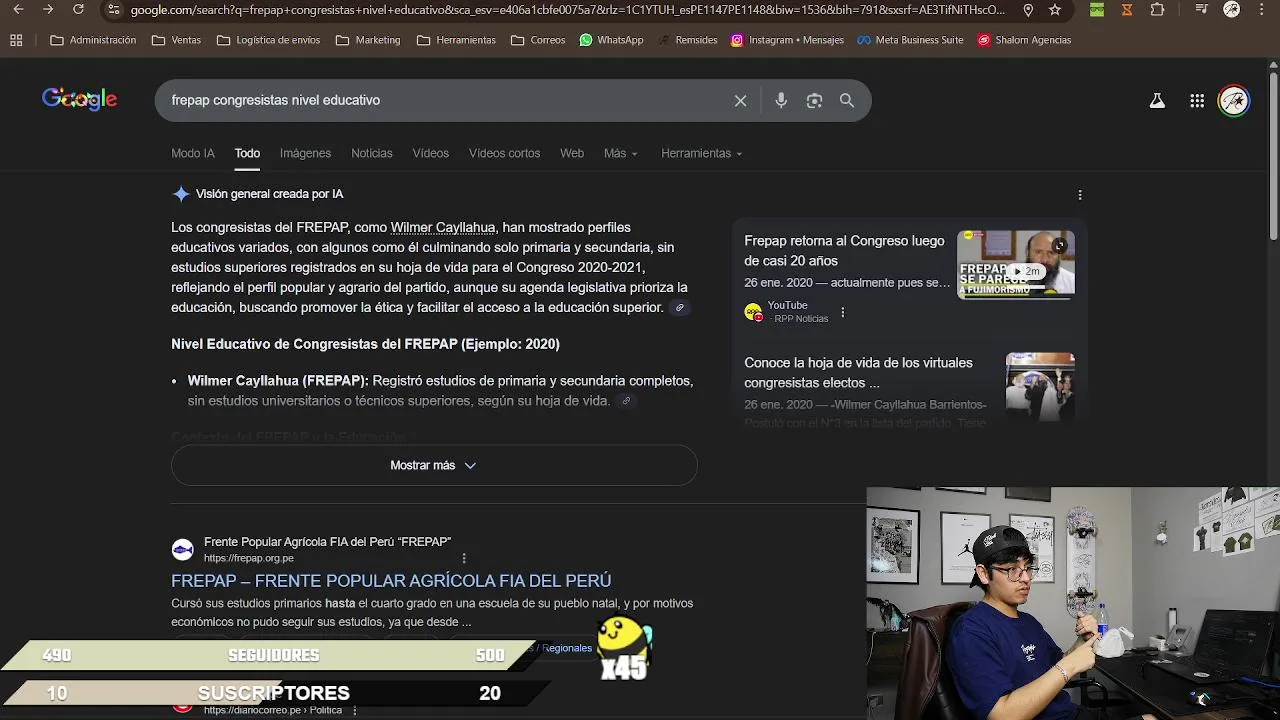Click the source link icon after Cayllahua bullet
Viewport: 1280px width, 720px height.
click(626, 401)
